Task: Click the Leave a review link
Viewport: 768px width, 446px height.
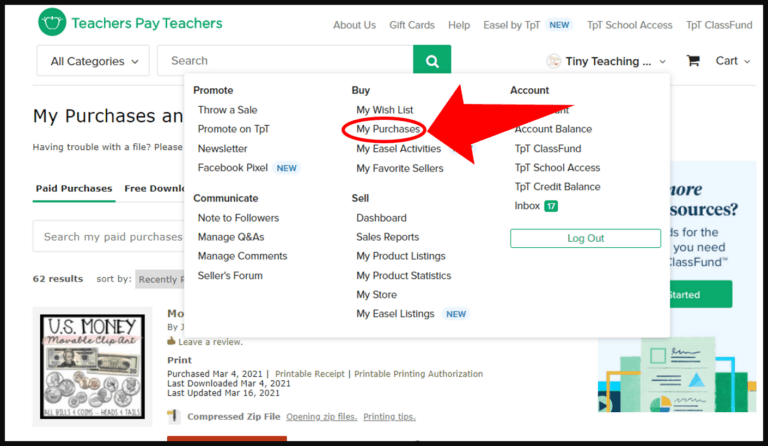Action: point(210,342)
